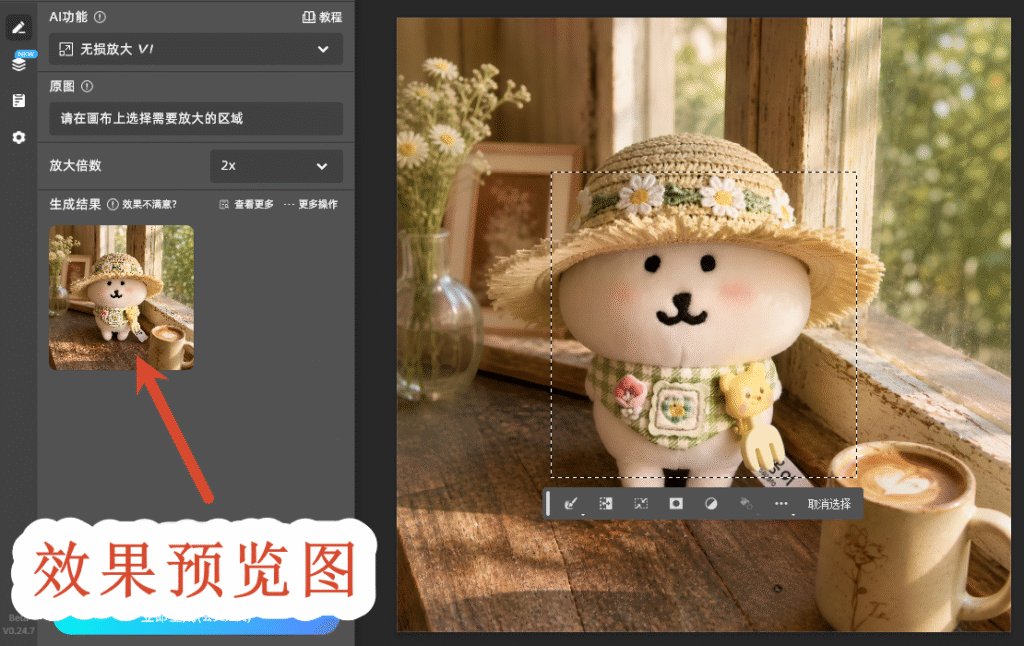
Task: Click the 放大倍数 label
Action: pyautogui.click(x=76, y=166)
